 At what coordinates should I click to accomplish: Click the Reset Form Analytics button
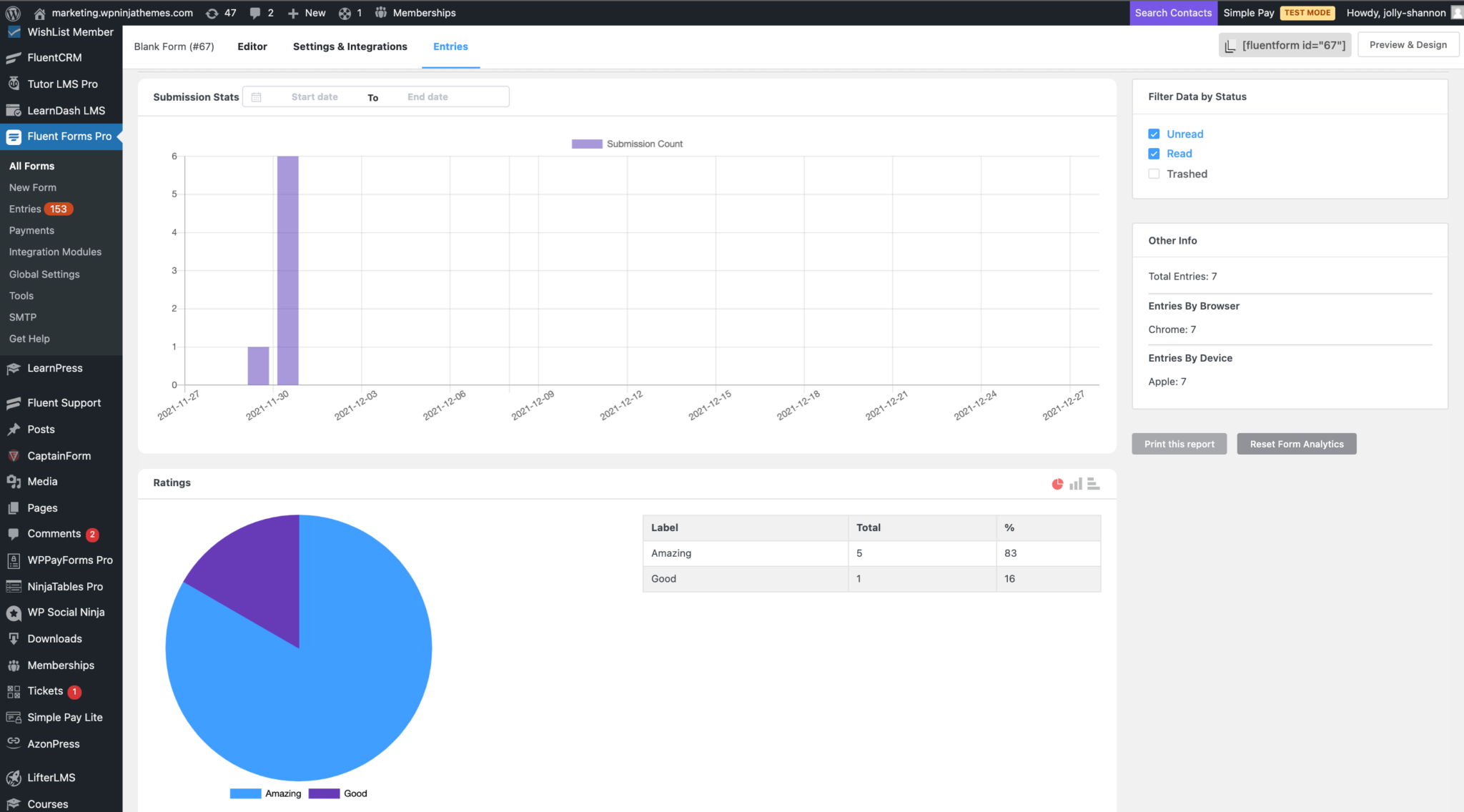[x=1296, y=443]
